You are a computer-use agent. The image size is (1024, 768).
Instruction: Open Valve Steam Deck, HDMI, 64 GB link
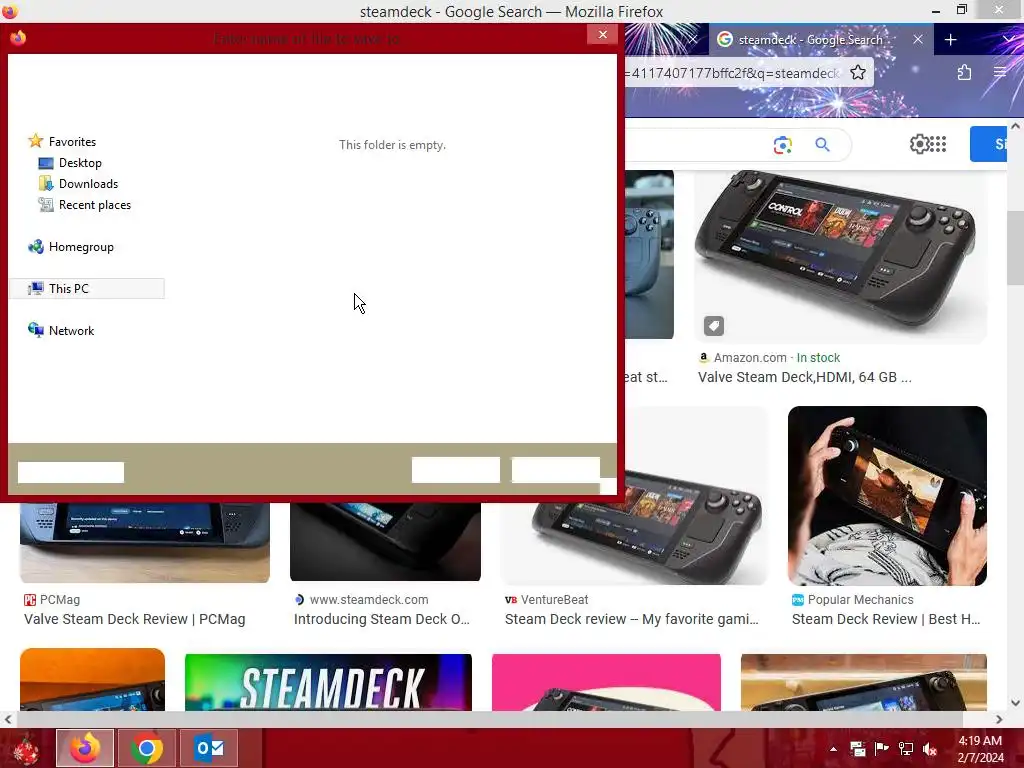(805, 377)
